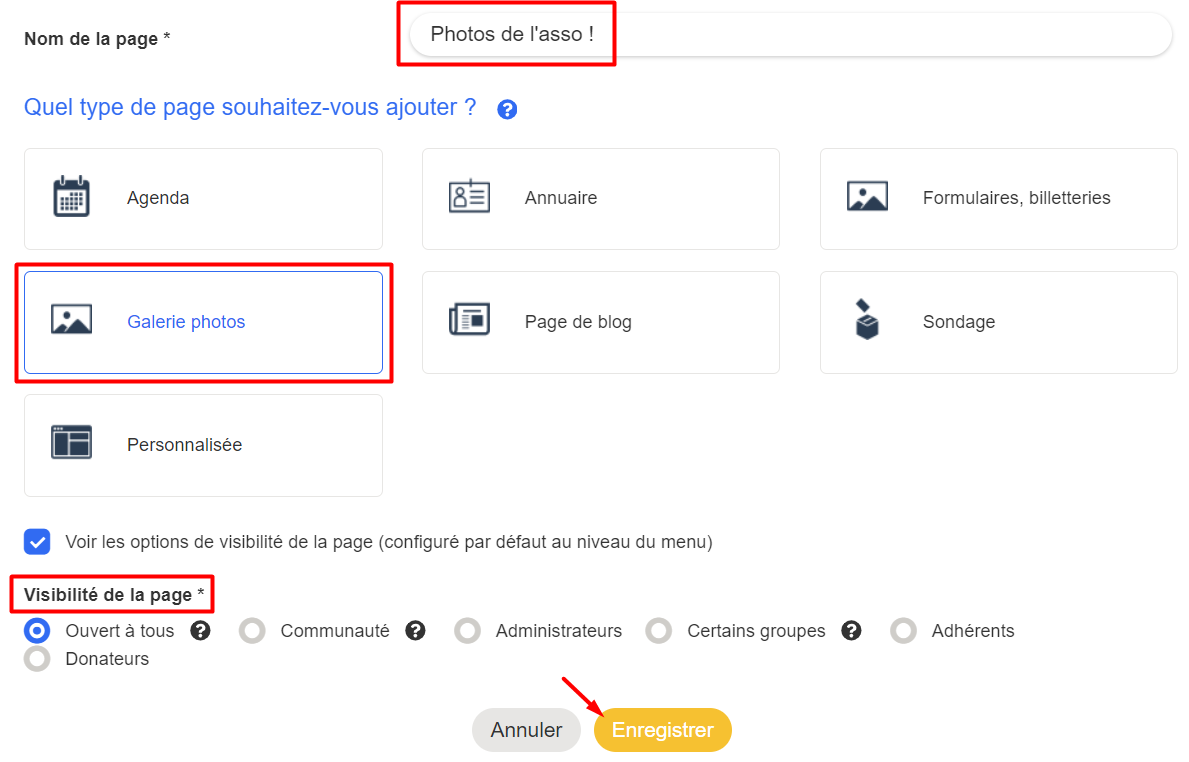Viewport: 1189px width, 762px height.
Task: Click the Personnalisée layout icon
Action: coord(71,442)
